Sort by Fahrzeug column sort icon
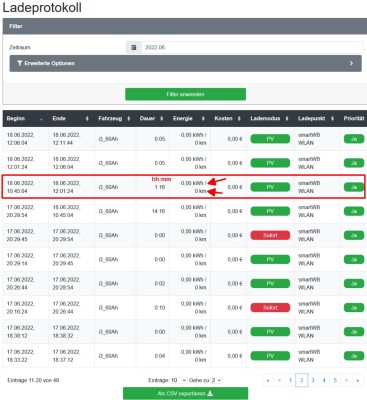 point(129,119)
